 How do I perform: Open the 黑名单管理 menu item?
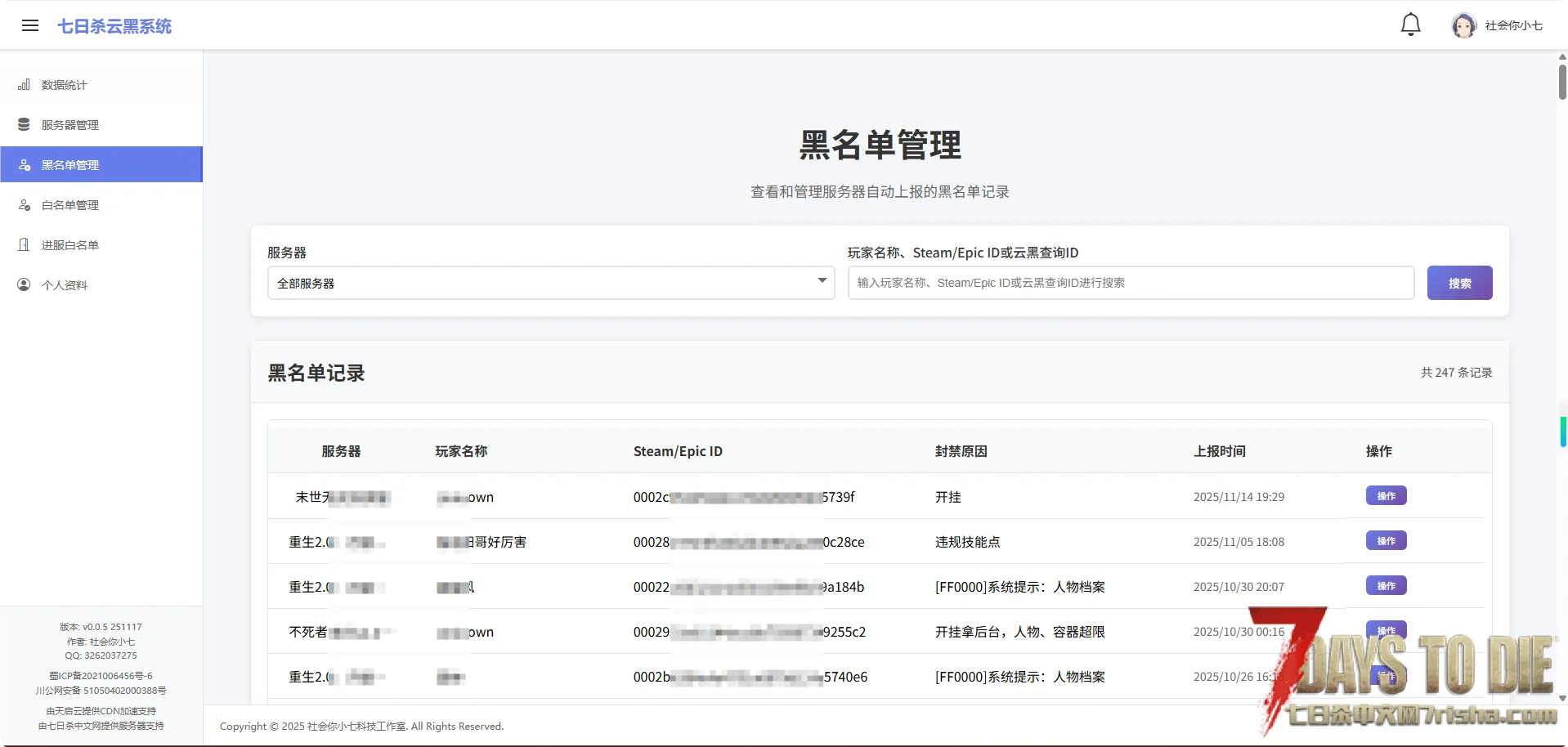click(x=70, y=165)
